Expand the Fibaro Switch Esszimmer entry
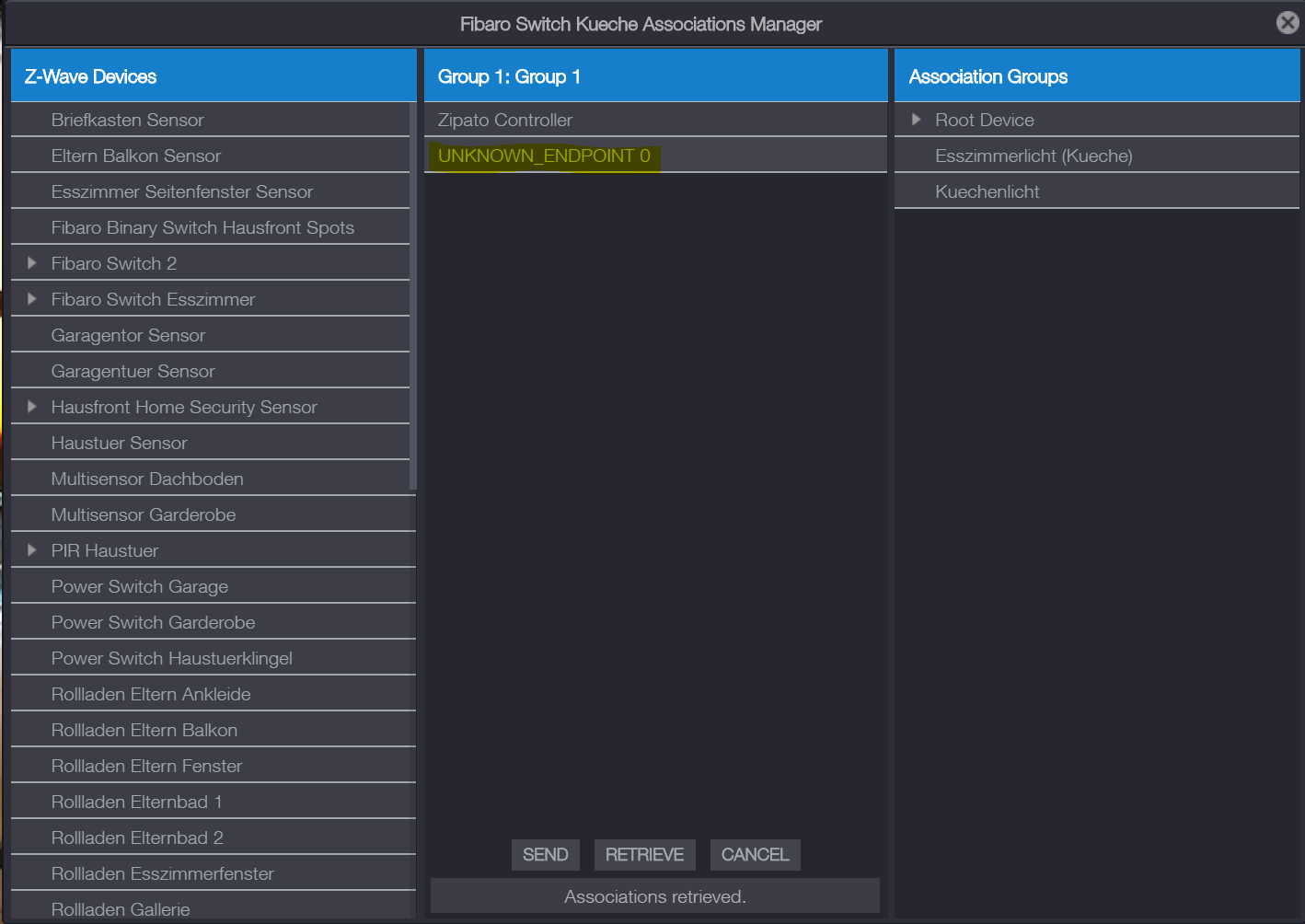Image resolution: width=1305 pixels, height=924 pixels. [x=32, y=299]
